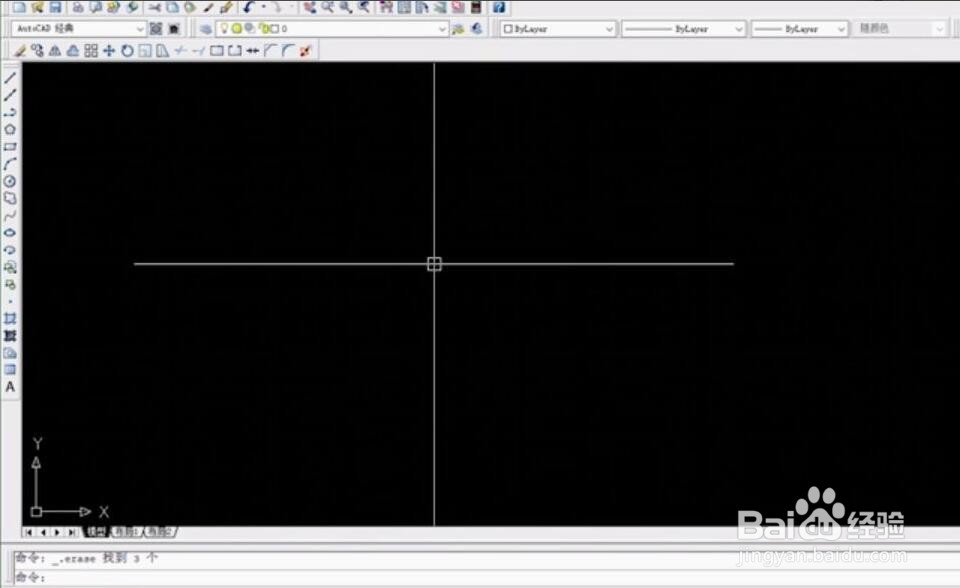This screenshot has height=588, width=960.
Task: Click the Stretch modify tool
Action: coord(162,51)
